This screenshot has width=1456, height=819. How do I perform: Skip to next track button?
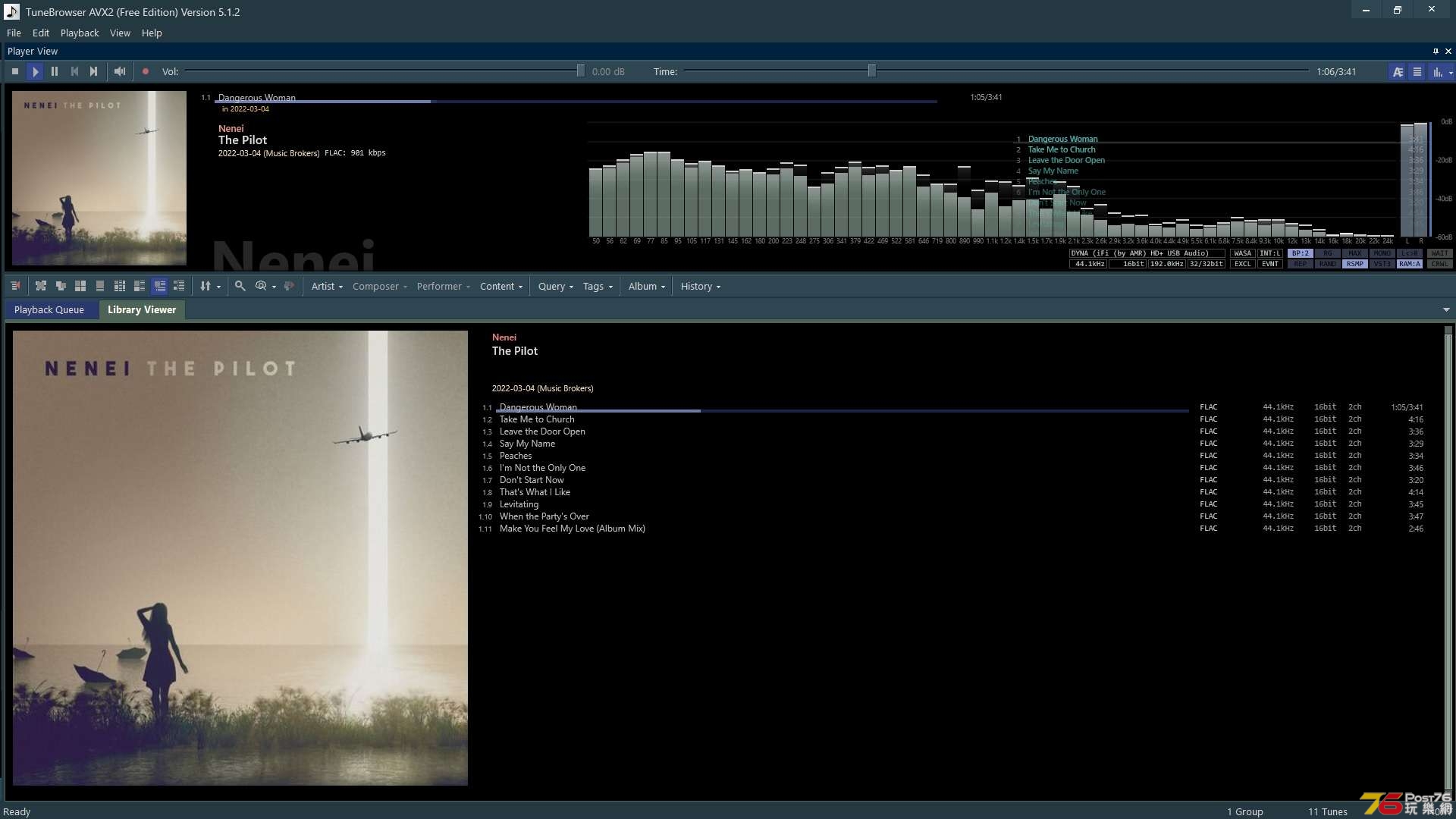coord(94,71)
